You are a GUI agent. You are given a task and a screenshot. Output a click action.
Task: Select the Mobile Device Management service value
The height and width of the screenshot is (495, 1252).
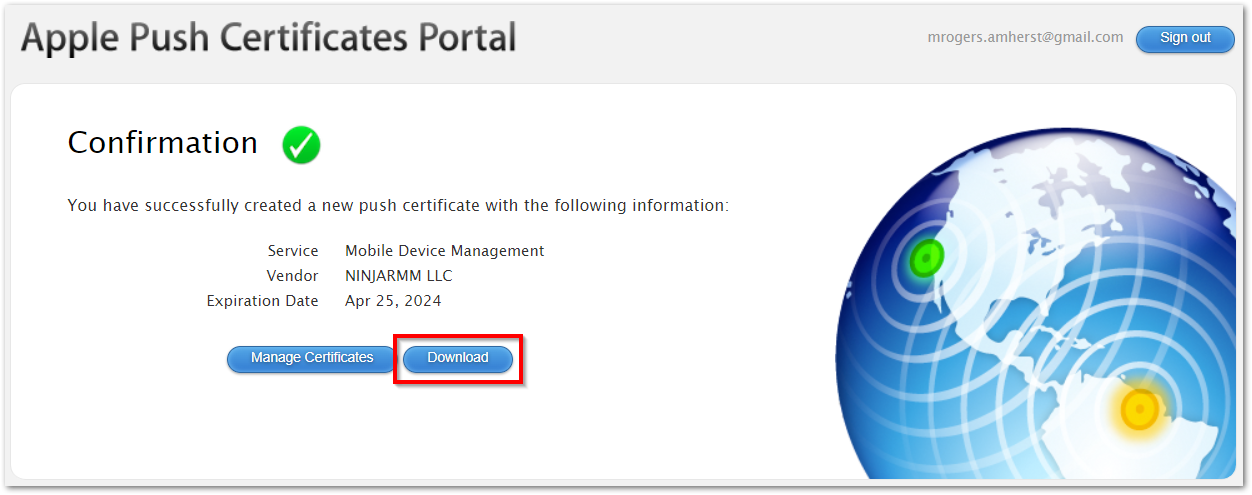[x=445, y=251]
